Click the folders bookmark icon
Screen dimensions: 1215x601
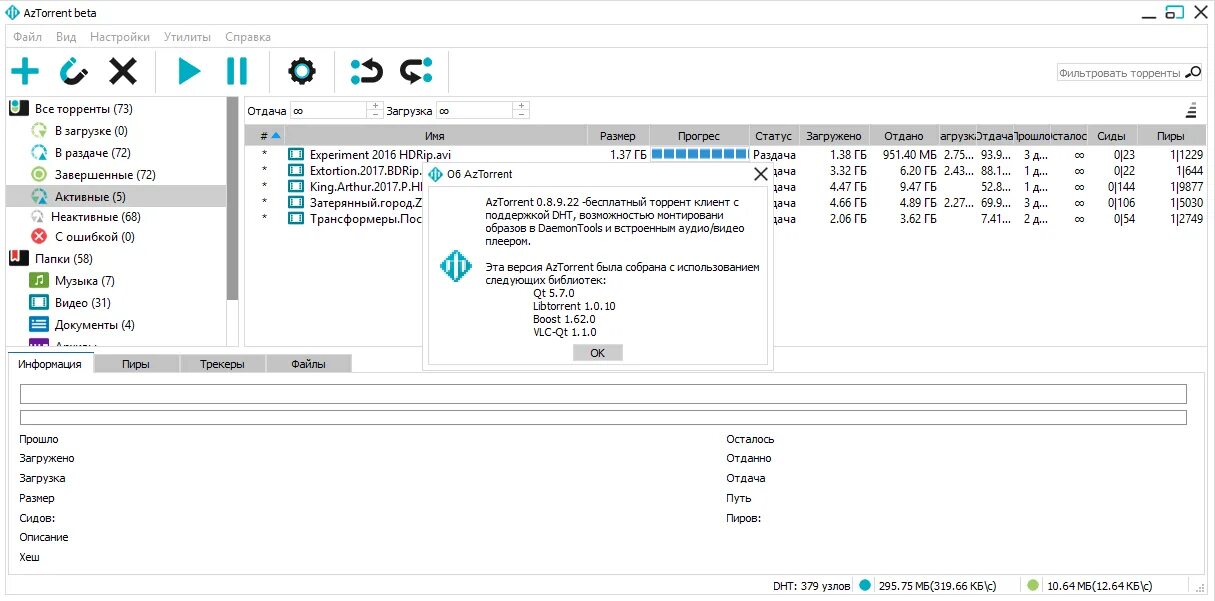(18, 258)
